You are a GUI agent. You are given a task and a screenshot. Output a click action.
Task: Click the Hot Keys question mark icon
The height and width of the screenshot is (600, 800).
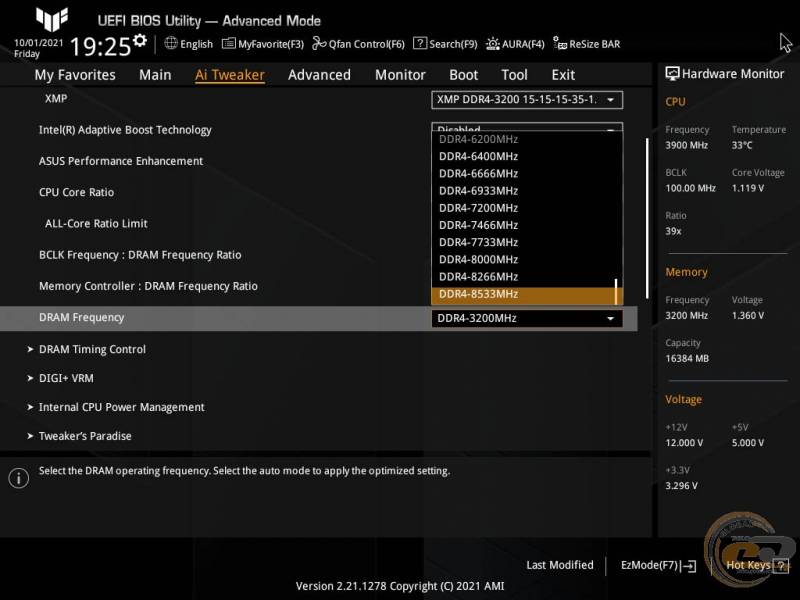point(780,565)
